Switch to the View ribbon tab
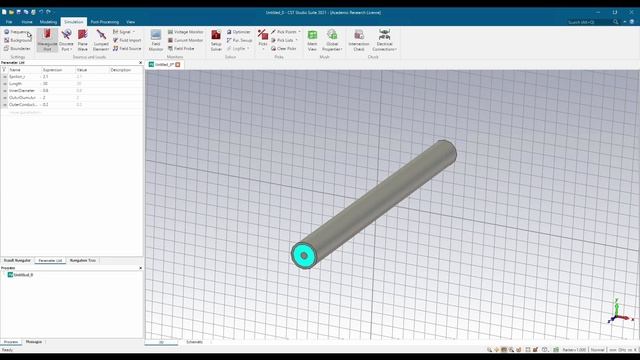Image resolution: width=640 pixels, height=360 pixels. [130, 22]
